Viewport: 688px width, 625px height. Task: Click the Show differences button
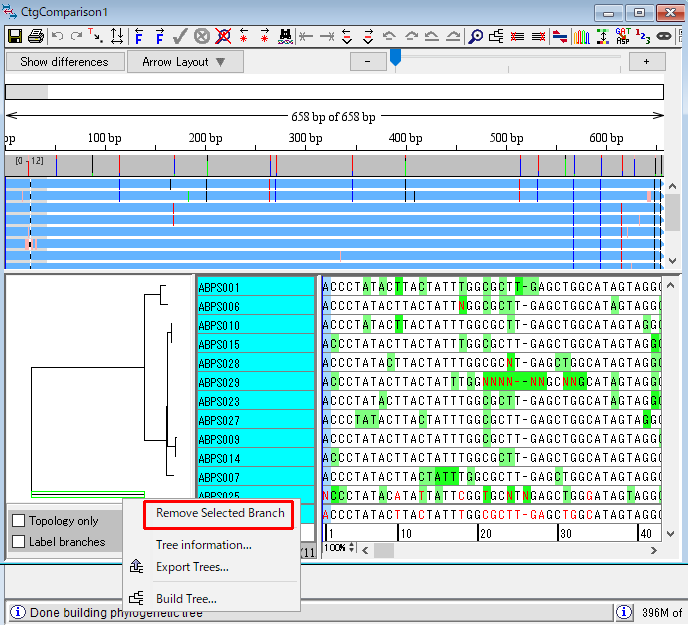coord(64,62)
